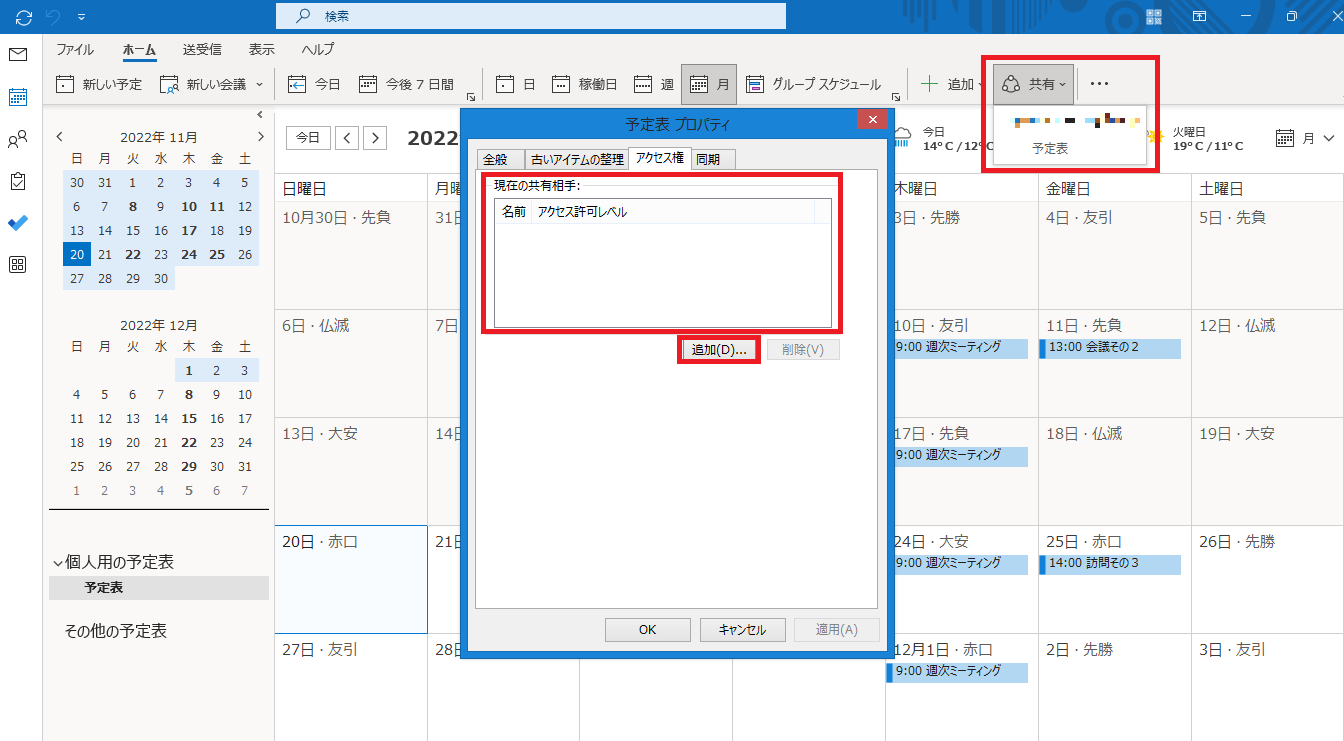Open 9:00 週次ミーティング on 24日
Image resolution: width=1344 pixels, height=741 pixels.
957,564
